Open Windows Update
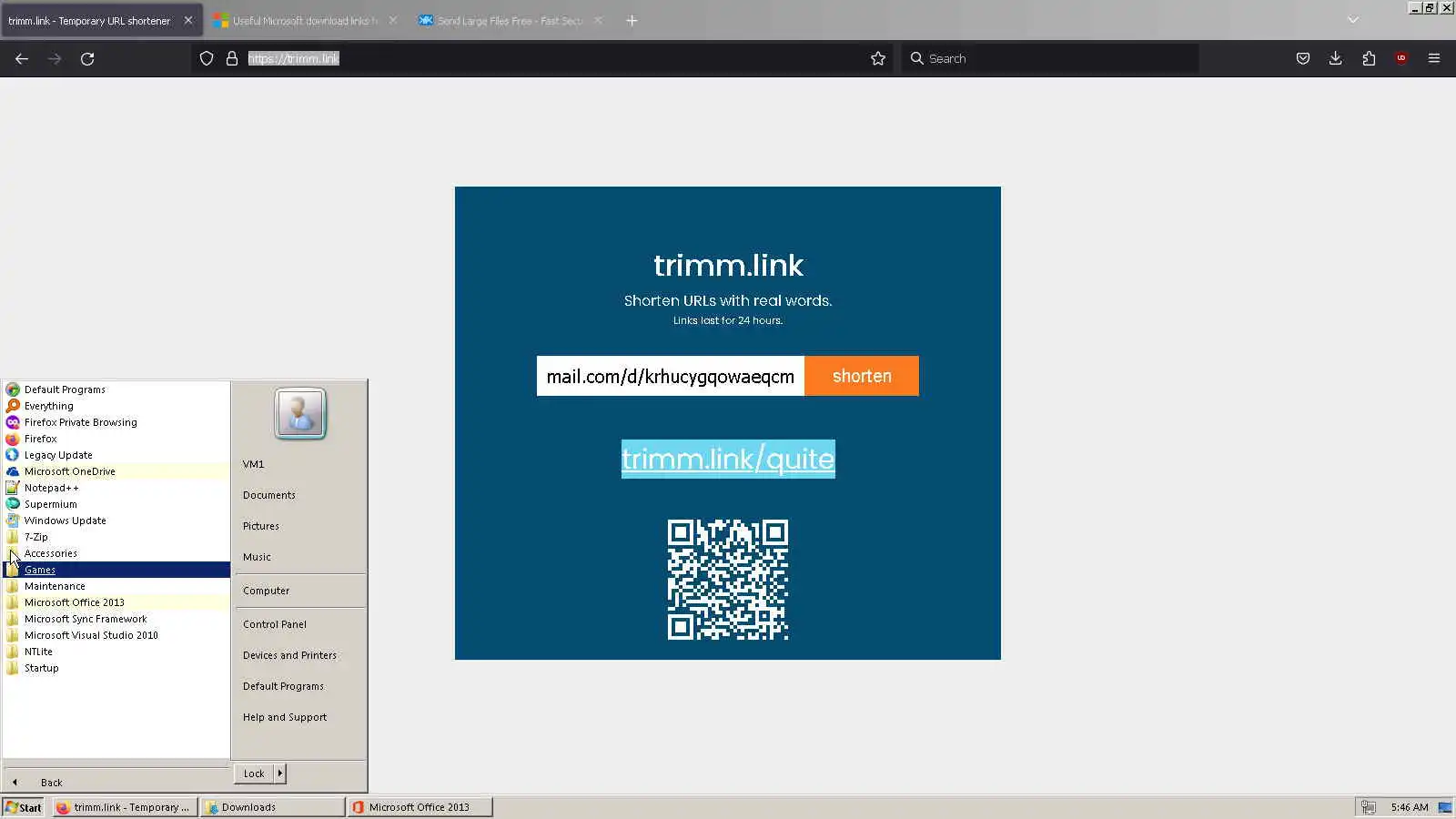 (116, 521)
